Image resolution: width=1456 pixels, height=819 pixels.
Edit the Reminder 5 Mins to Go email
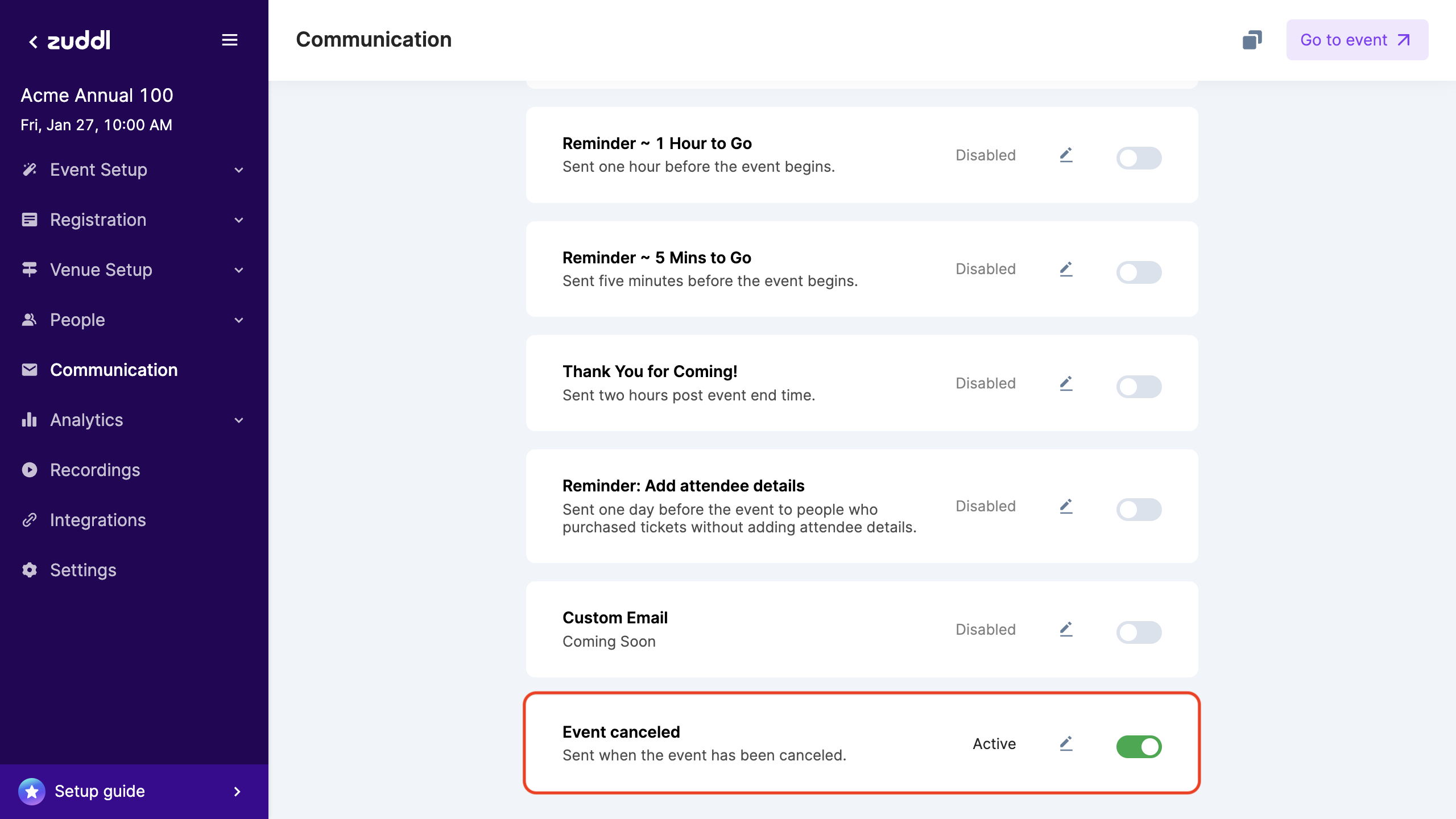click(1066, 269)
